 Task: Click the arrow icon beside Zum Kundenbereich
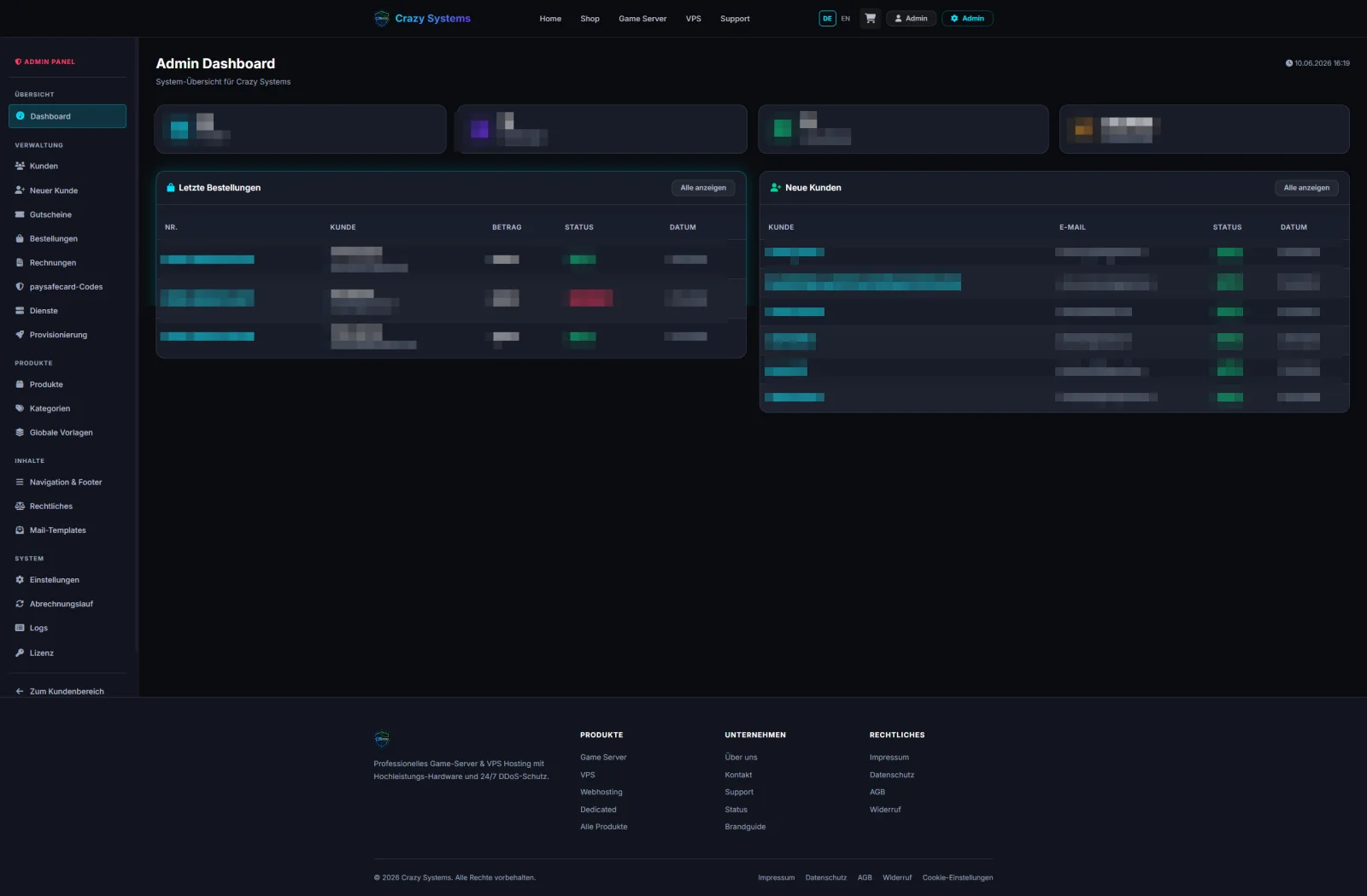pos(20,691)
